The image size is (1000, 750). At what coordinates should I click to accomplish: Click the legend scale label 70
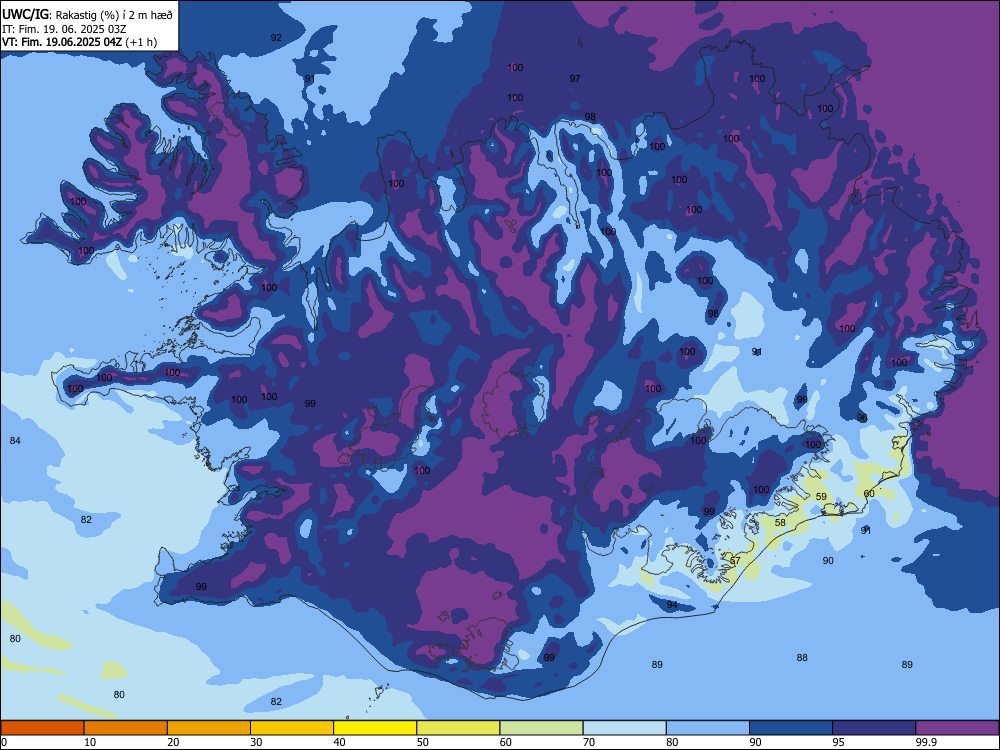pyautogui.click(x=589, y=742)
